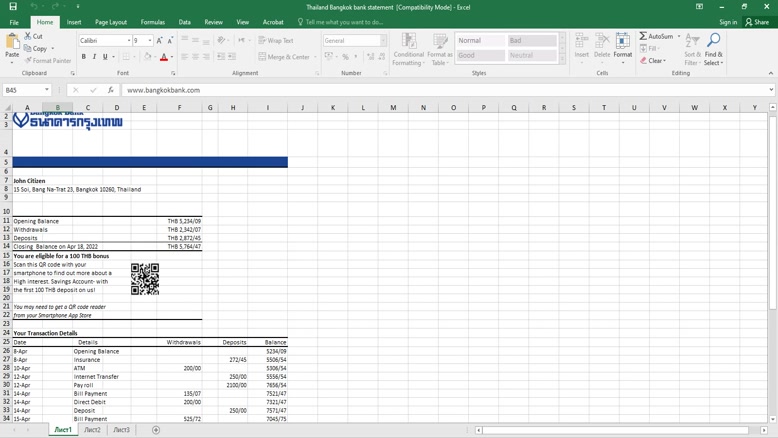Click the Clear eraser icon

(644, 60)
